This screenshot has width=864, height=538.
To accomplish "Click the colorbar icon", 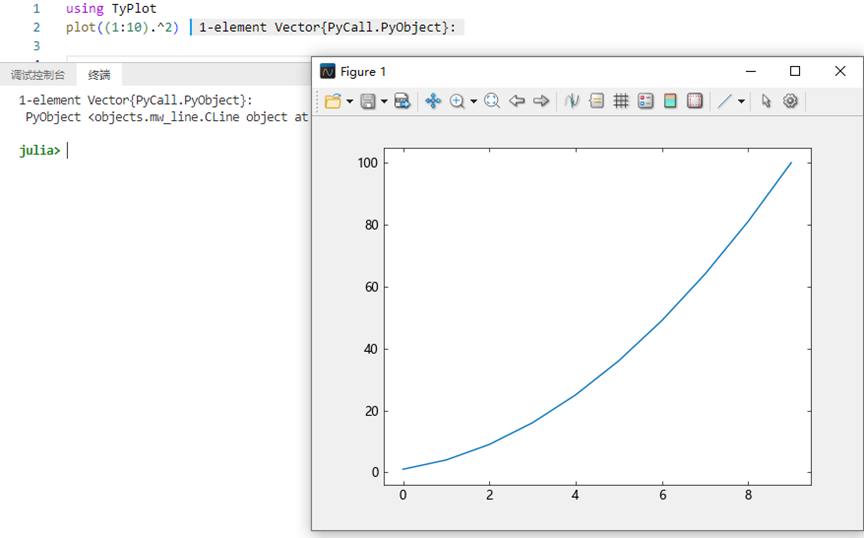I will click(x=670, y=101).
